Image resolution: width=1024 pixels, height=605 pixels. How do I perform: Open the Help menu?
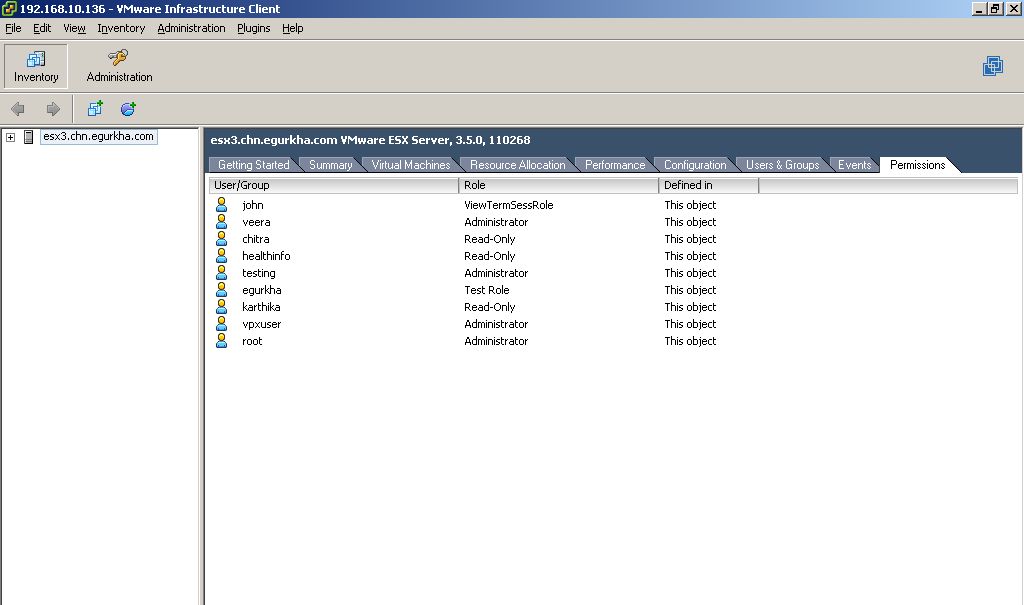coord(293,28)
